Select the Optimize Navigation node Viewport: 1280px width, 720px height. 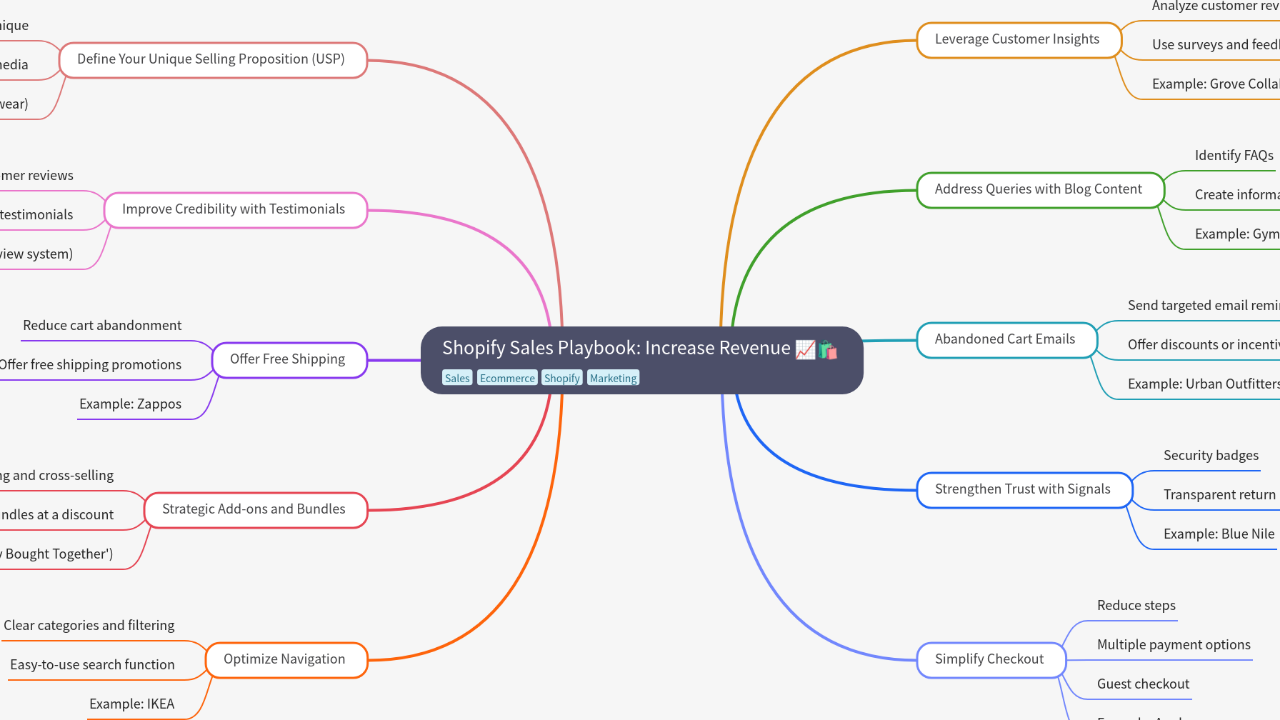(x=285, y=659)
